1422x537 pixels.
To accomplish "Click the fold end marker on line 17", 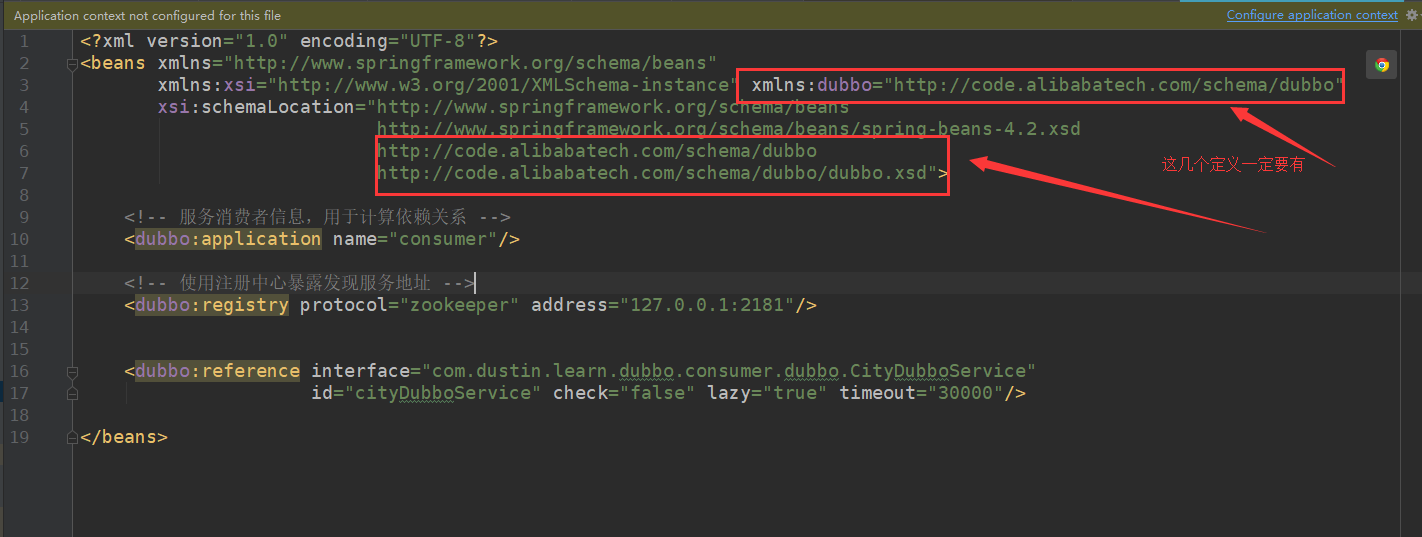I will 71,394.
